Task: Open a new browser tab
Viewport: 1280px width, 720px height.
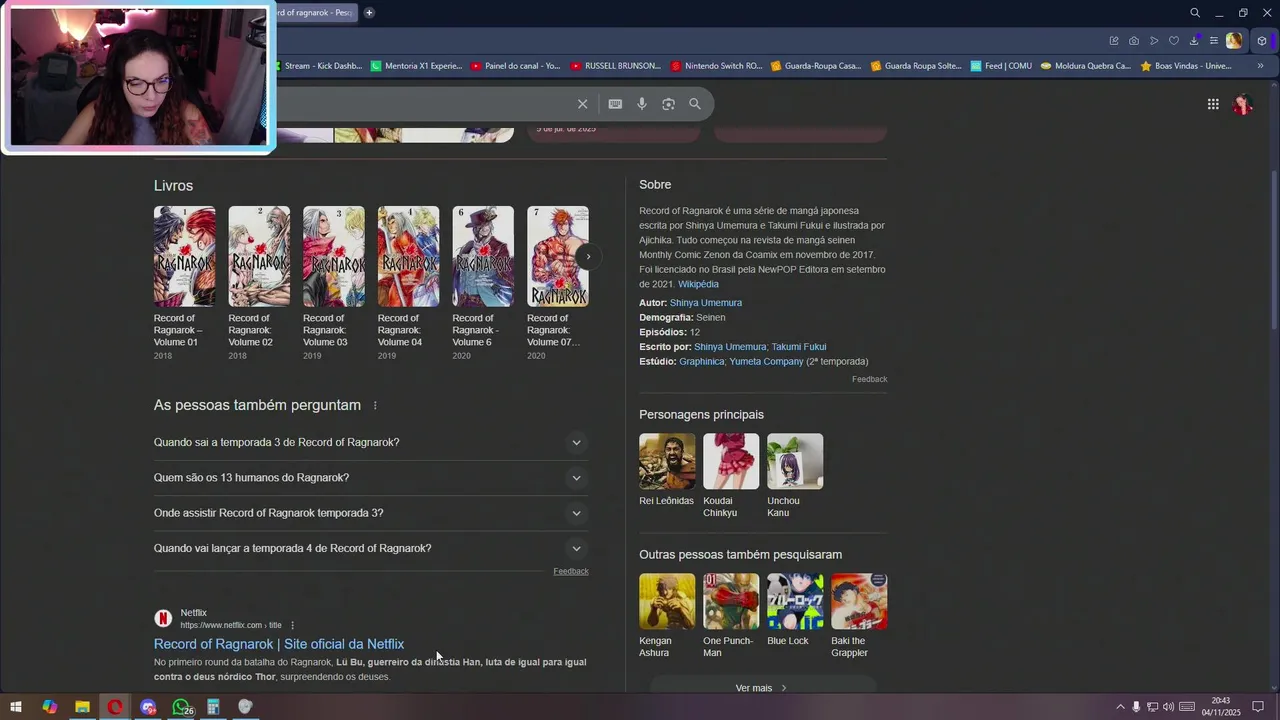Action: coord(369,12)
